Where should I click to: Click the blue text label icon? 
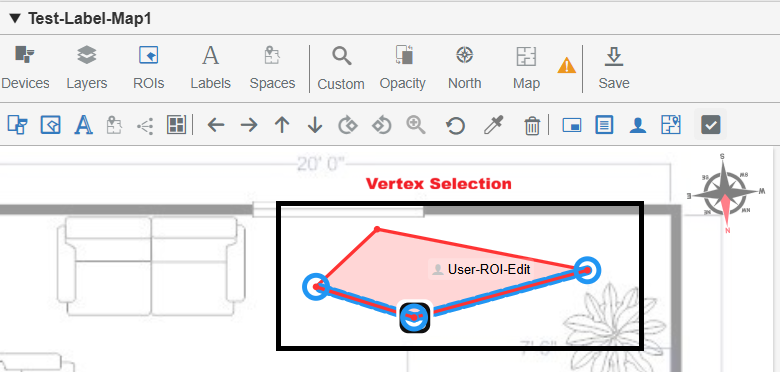(84, 125)
